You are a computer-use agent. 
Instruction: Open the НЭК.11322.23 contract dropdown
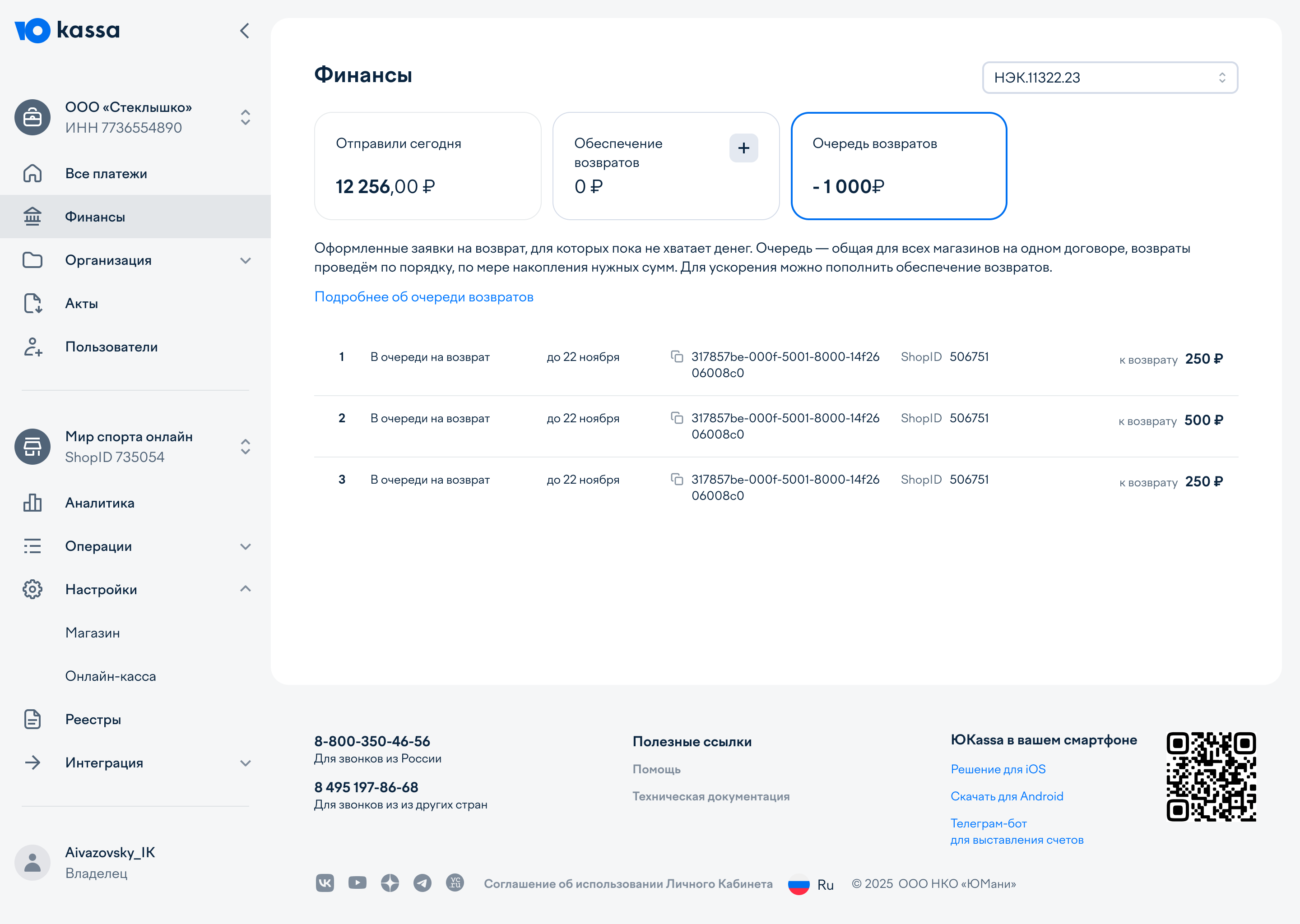1110,78
